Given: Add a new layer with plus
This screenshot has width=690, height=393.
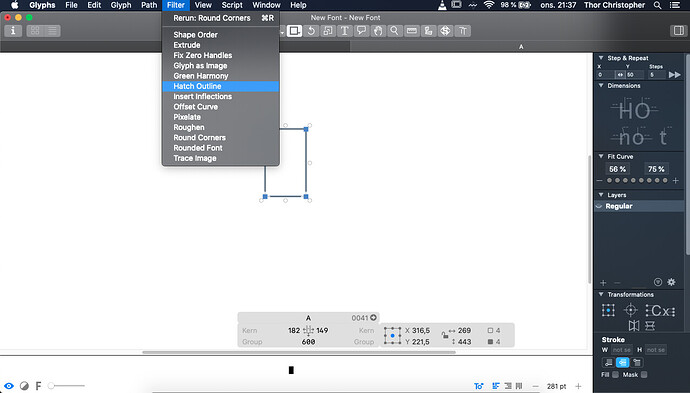Looking at the screenshot, I should (x=603, y=283).
